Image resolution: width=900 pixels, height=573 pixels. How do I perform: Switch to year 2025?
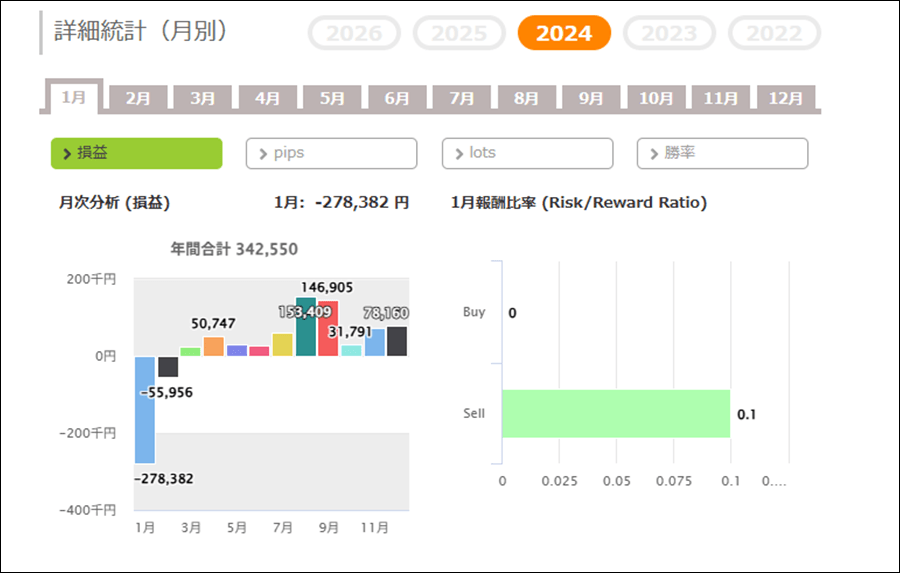coord(459,33)
